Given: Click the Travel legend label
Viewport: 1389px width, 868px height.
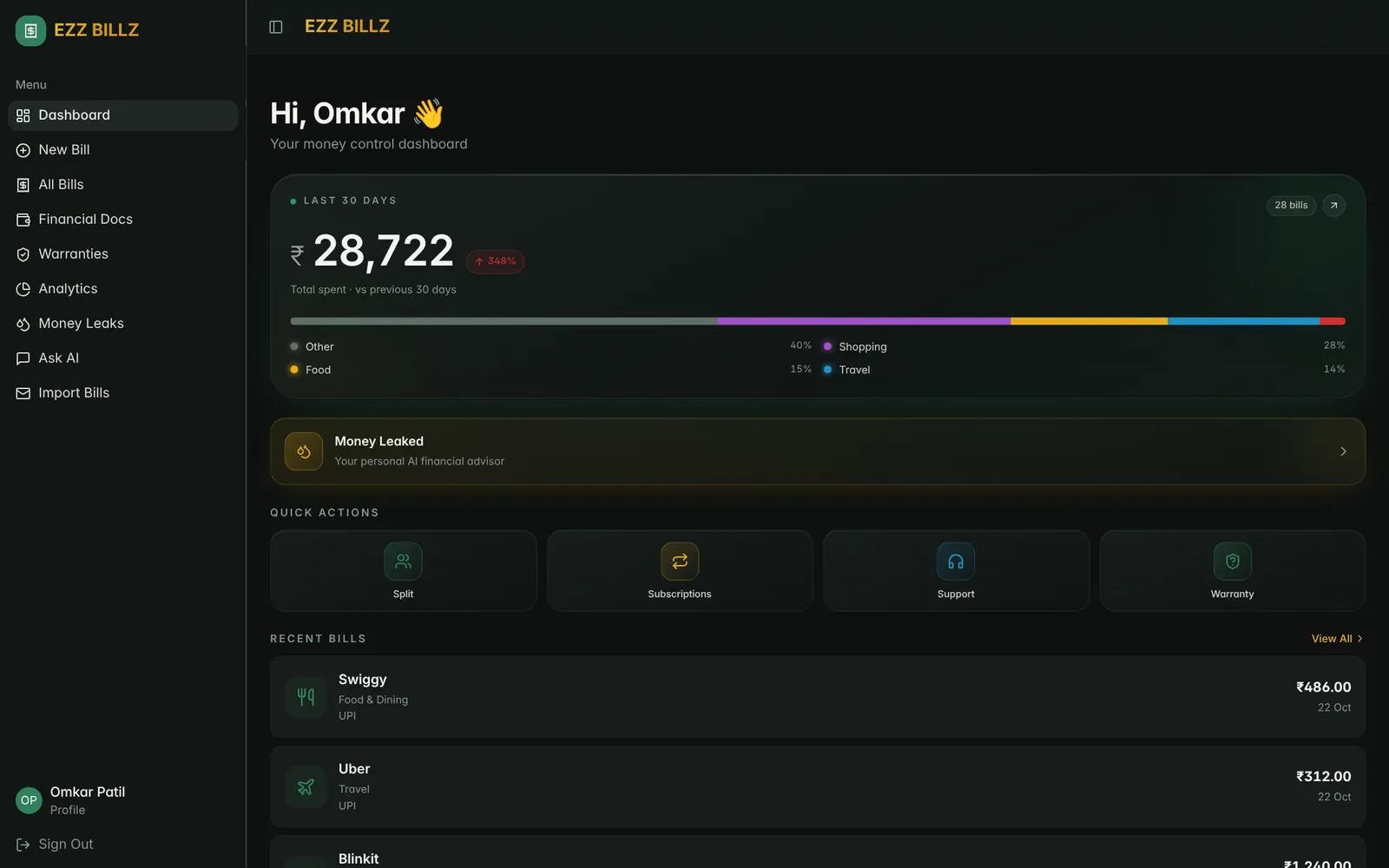Looking at the screenshot, I should point(854,370).
